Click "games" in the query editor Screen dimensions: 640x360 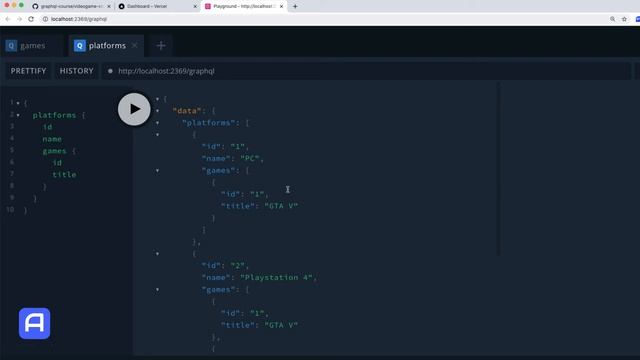pos(54,151)
